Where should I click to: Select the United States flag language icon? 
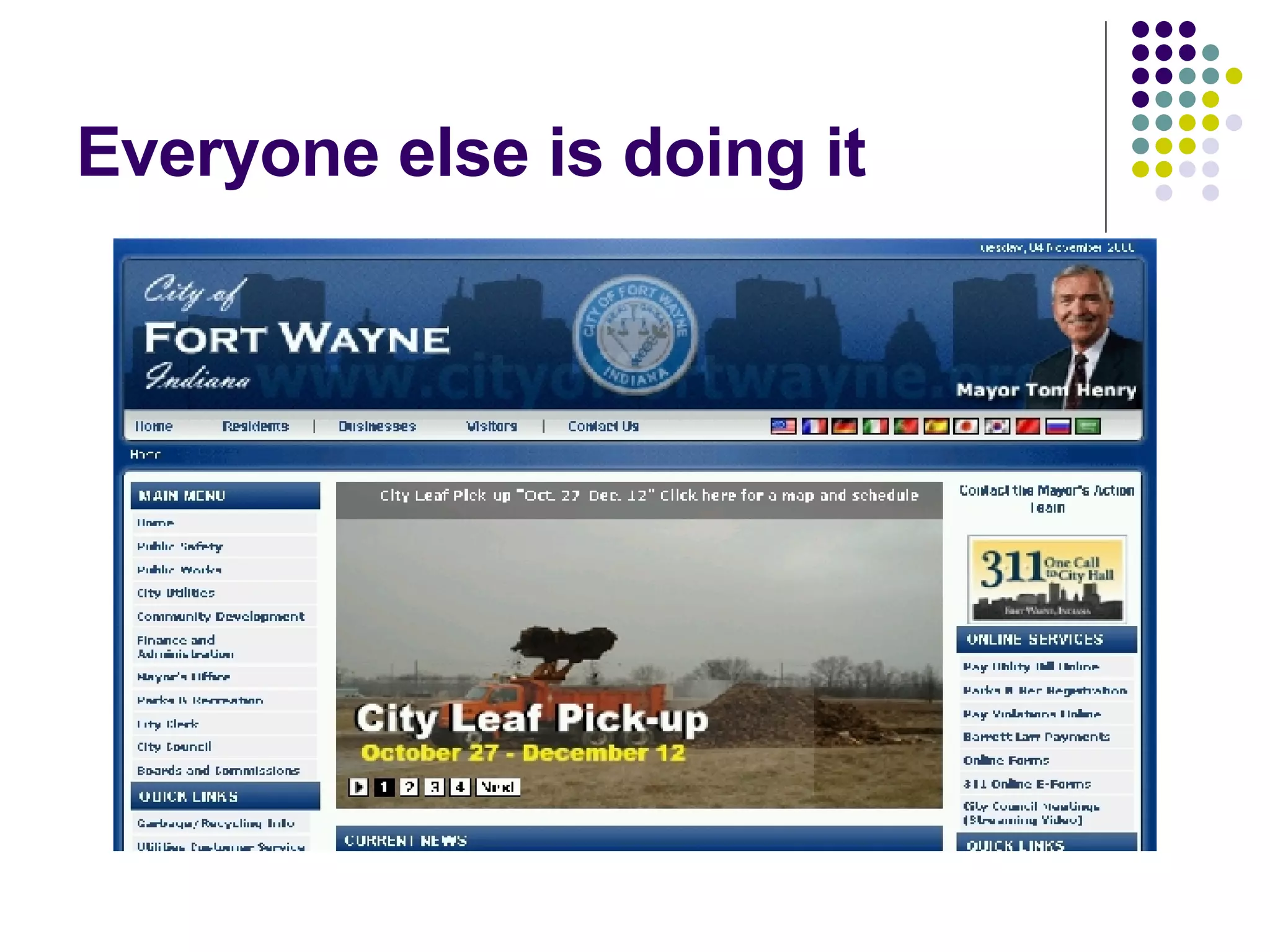click(783, 426)
